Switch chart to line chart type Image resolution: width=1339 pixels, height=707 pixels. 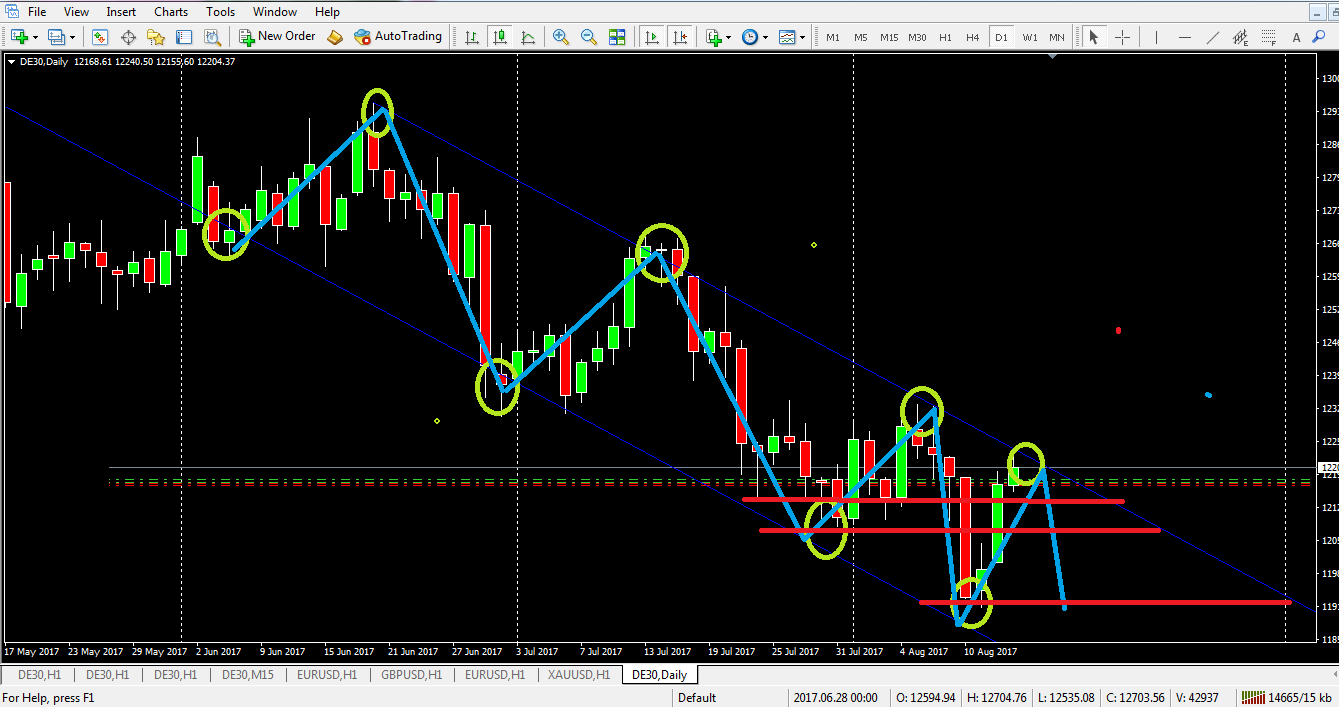(528, 37)
